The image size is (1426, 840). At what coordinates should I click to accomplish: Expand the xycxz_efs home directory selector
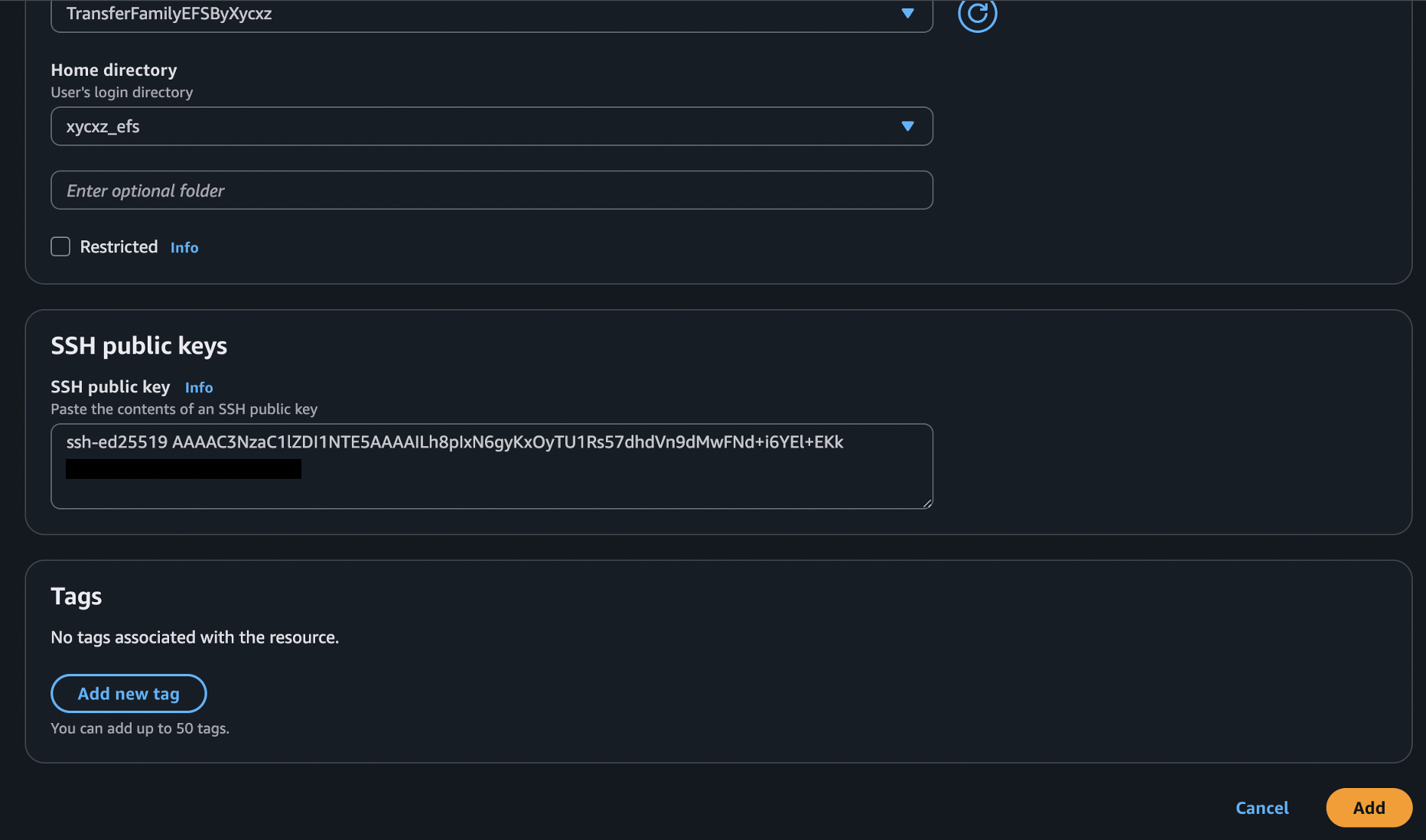click(x=492, y=126)
